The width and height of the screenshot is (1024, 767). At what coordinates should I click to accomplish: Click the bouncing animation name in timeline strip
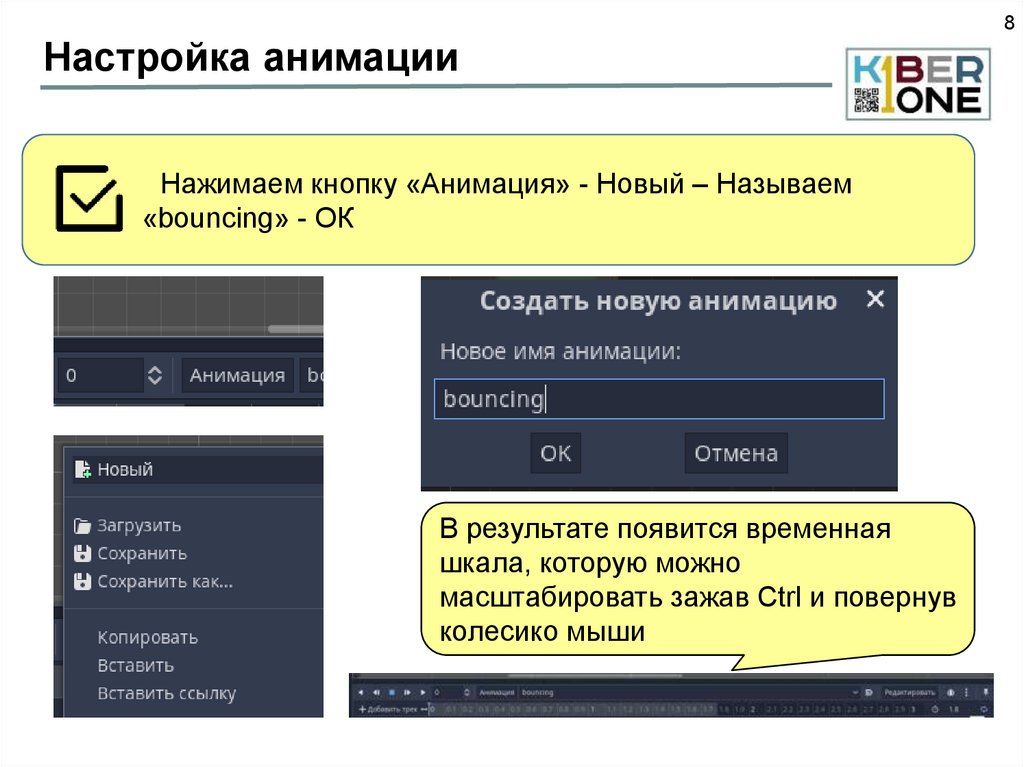537,693
